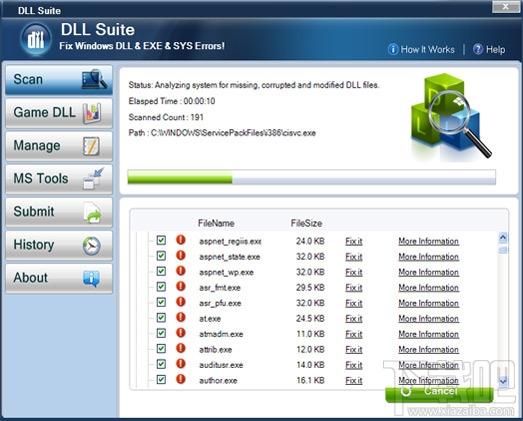
Task: Select the asr_pfu.exe file name
Action: tap(220, 303)
